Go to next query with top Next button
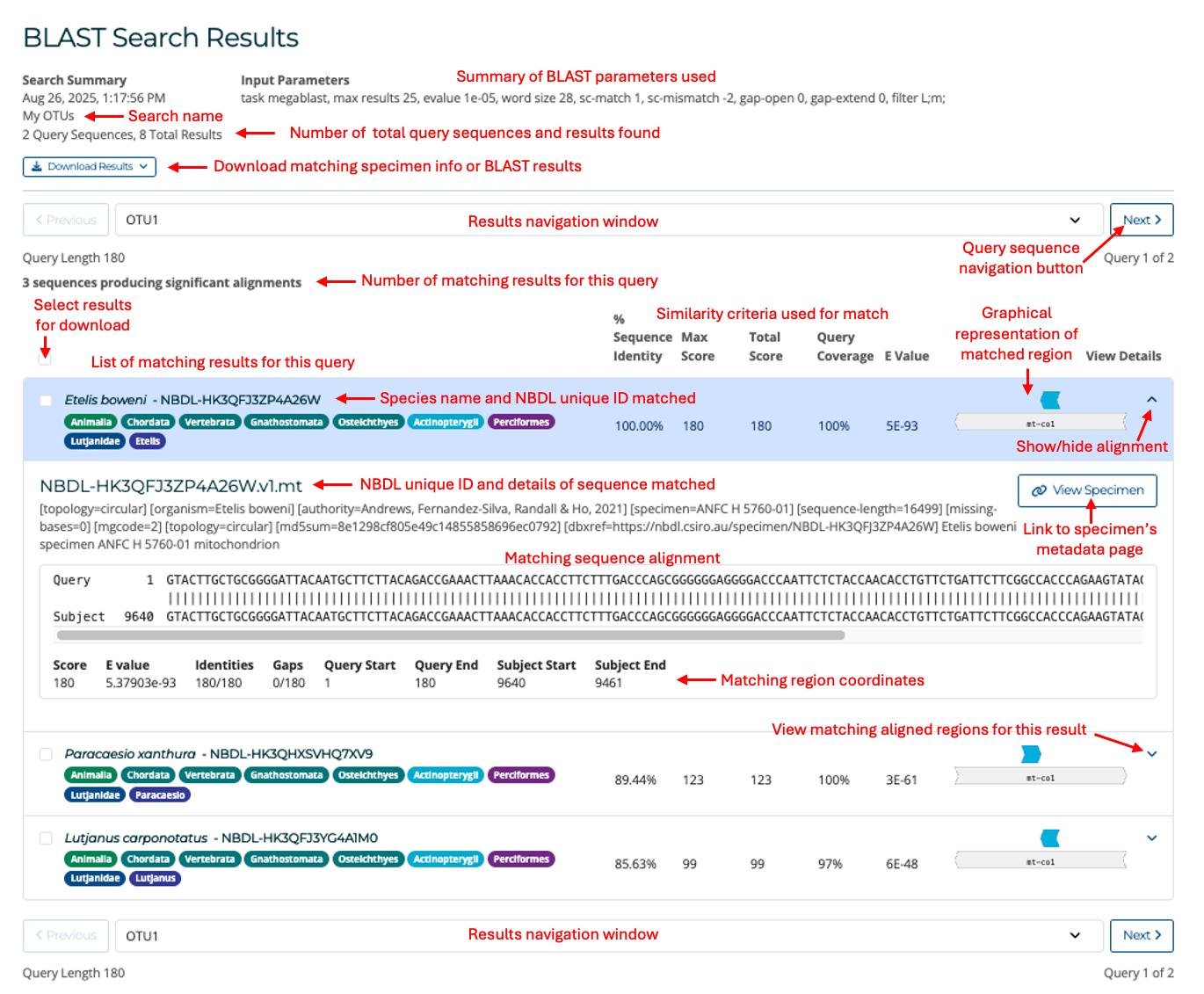 pos(1141,221)
